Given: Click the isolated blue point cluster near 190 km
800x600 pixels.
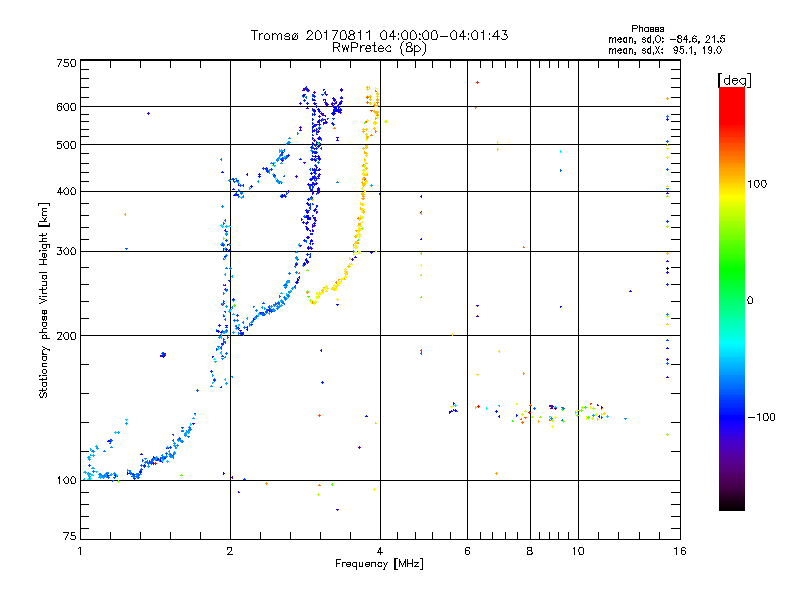Looking at the screenshot, I should [163, 355].
